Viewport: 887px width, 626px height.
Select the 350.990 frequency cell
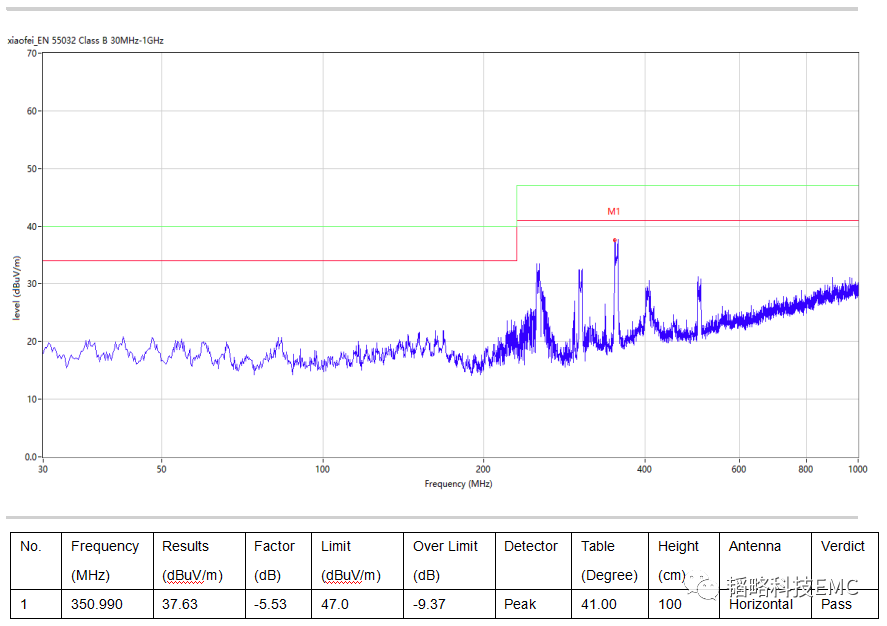click(x=96, y=604)
